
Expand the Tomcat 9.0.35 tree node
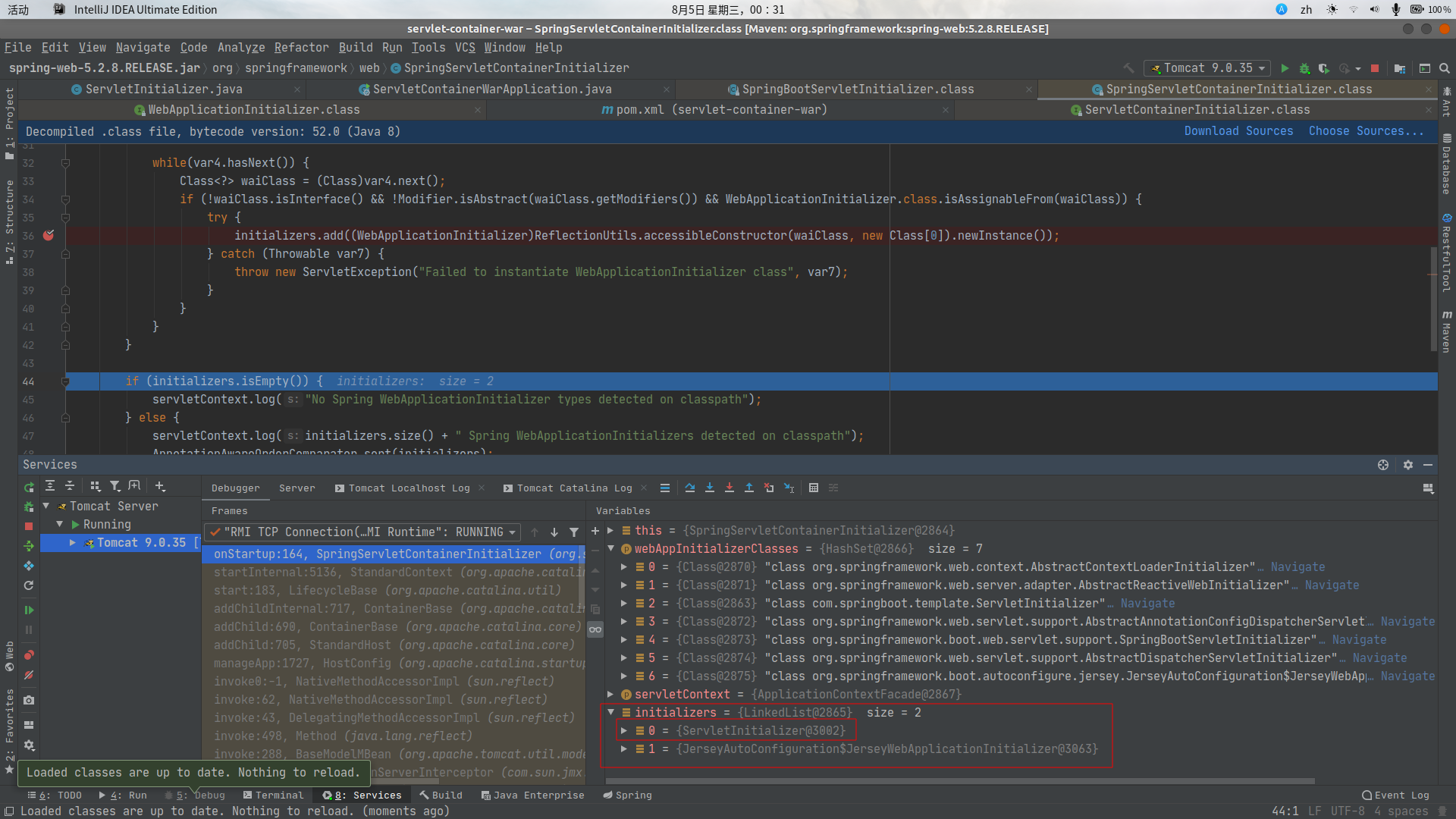tap(73, 543)
